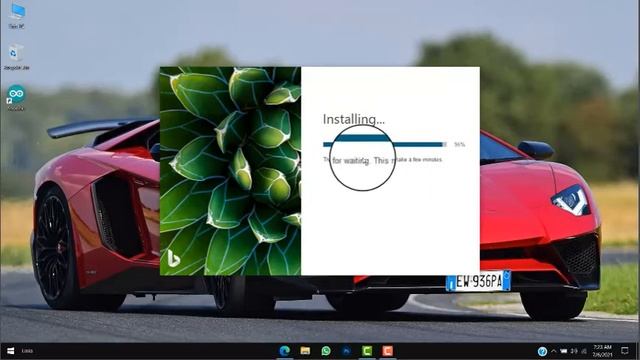Open Microsoft Edge from the taskbar
Screen dimensions: 640x360
pyautogui.click(x=284, y=351)
